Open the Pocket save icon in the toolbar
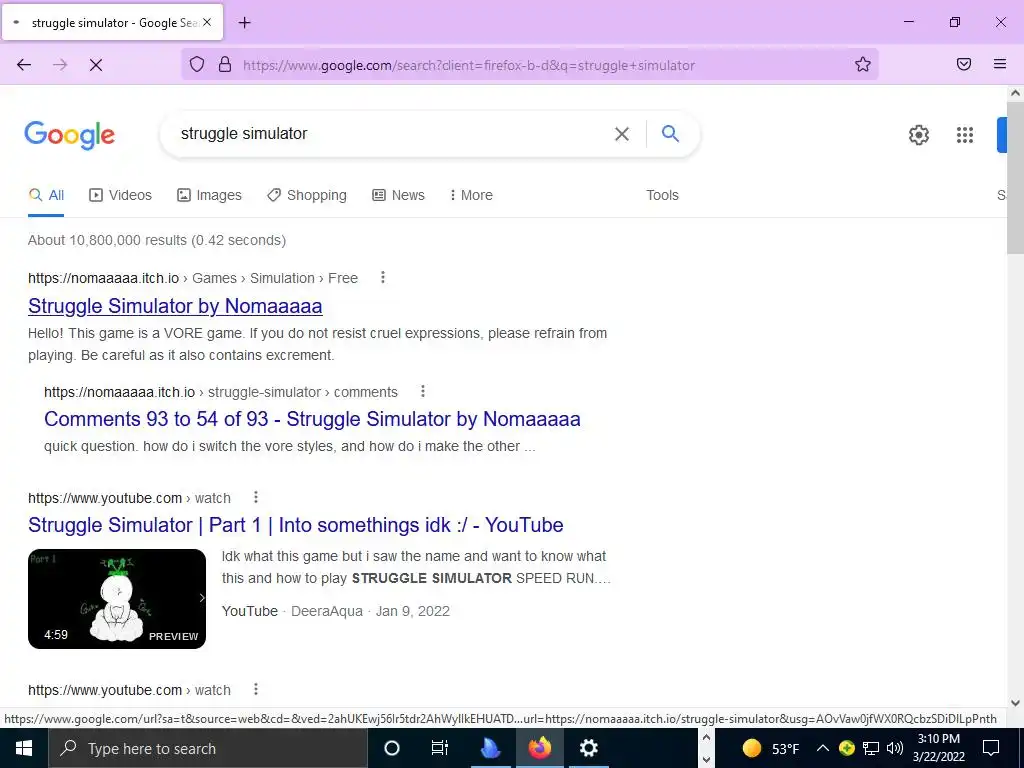This screenshot has height=768, width=1024. (x=964, y=64)
